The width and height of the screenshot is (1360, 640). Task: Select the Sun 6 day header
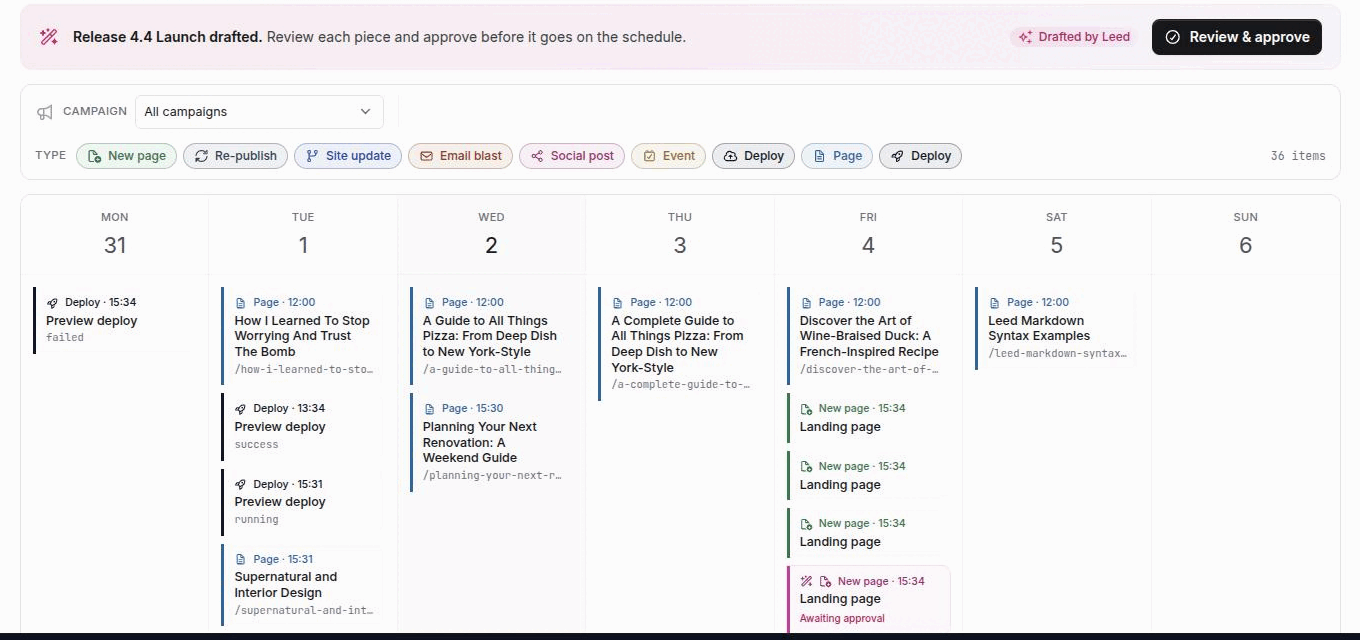tap(1245, 235)
